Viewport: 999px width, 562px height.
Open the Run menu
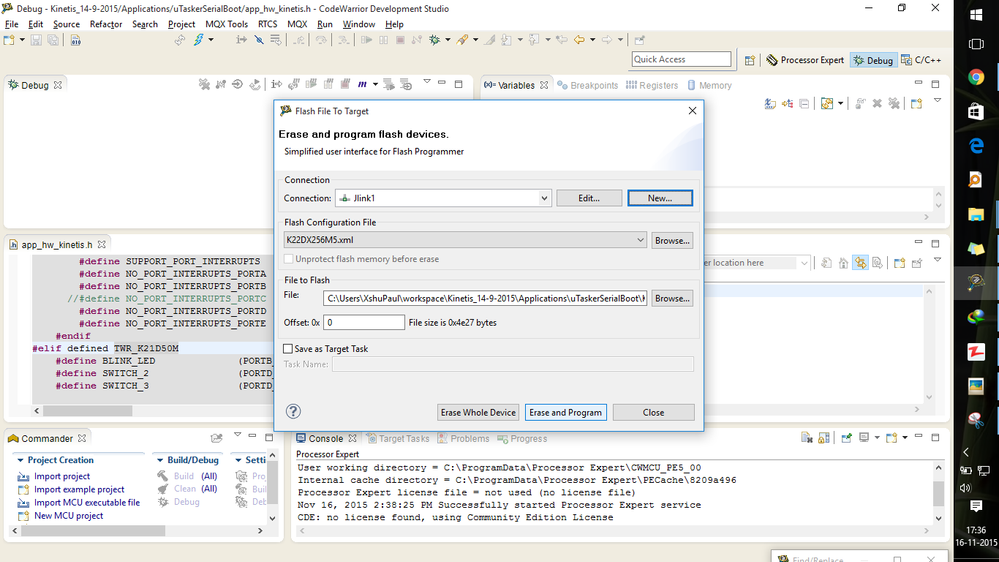[x=325, y=24]
